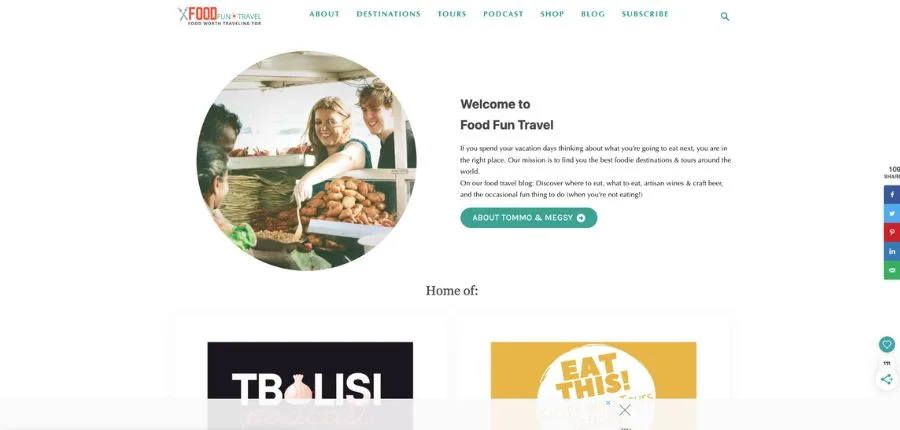This screenshot has width=900, height=430.
Task: Open the Blog navigation link
Action: click(593, 14)
